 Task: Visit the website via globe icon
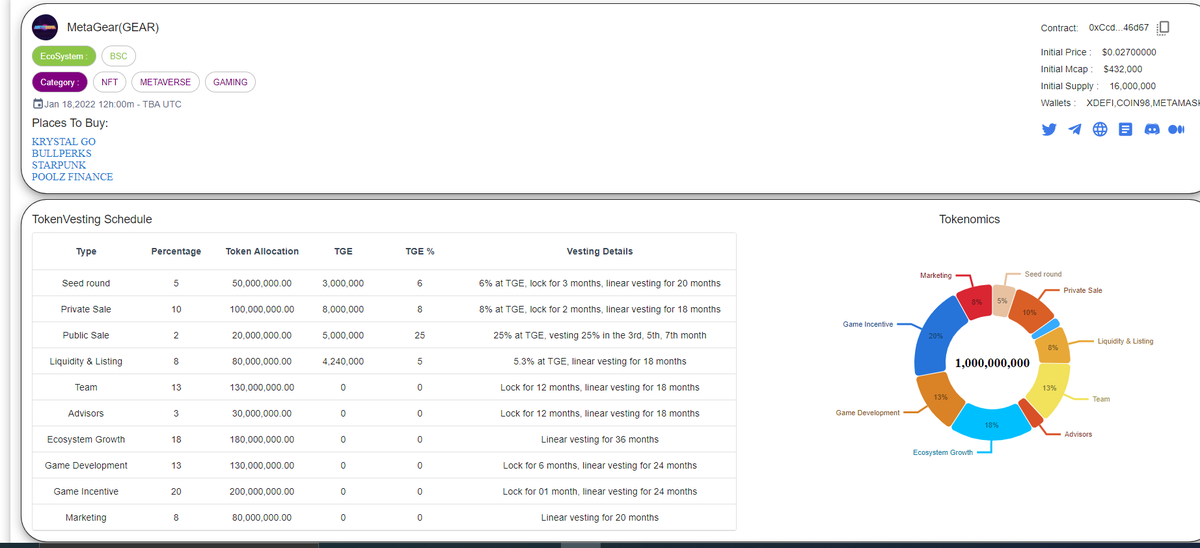(1100, 130)
